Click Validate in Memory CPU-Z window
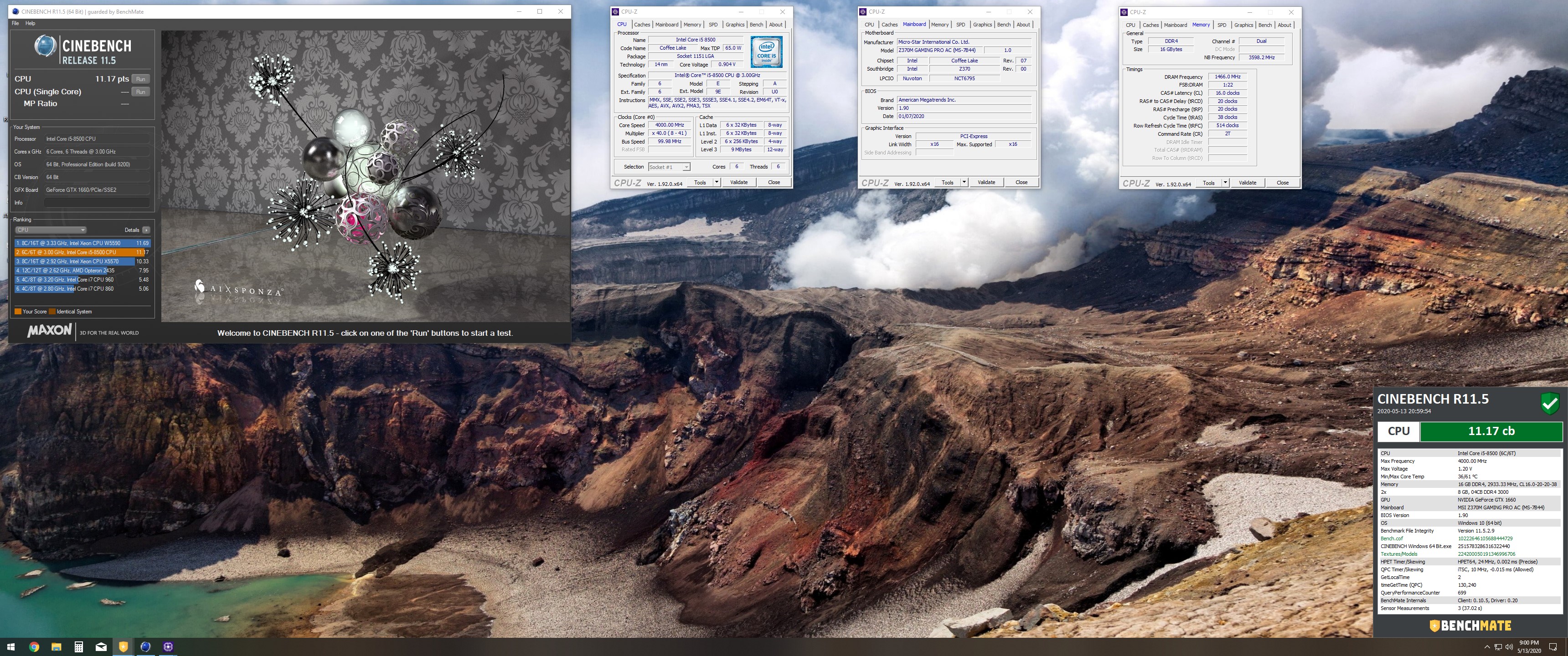This screenshot has width=1568, height=656. [x=1247, y=183]
